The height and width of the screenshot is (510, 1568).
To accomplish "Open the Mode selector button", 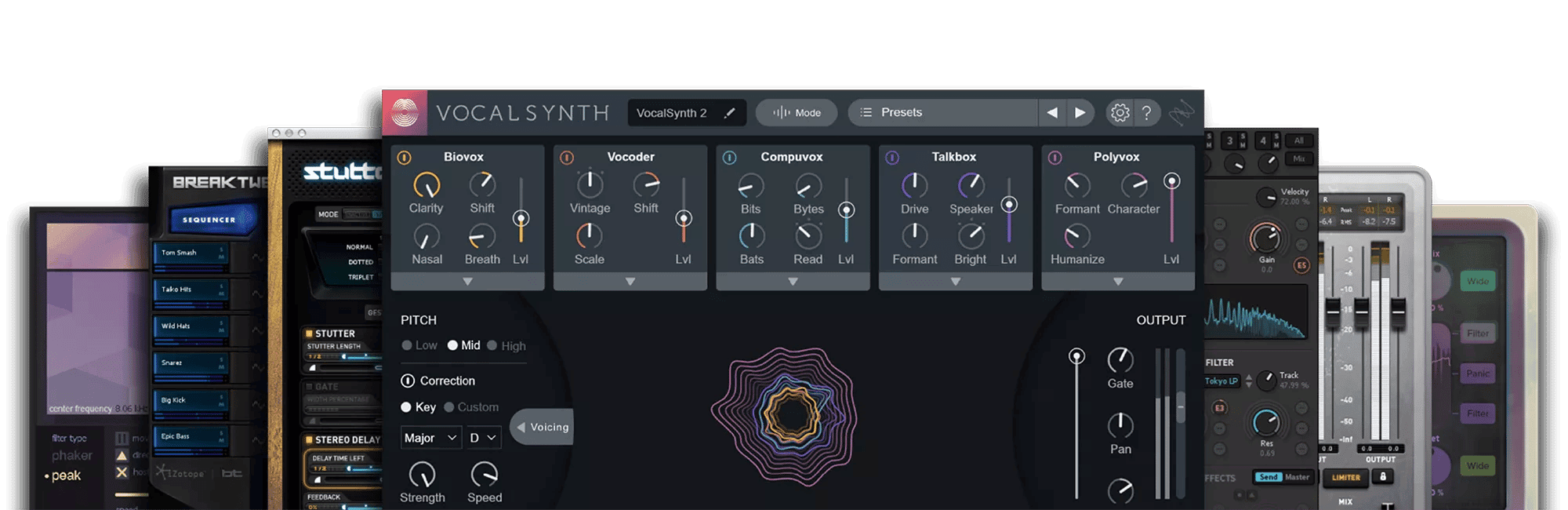I will [797, 113].
